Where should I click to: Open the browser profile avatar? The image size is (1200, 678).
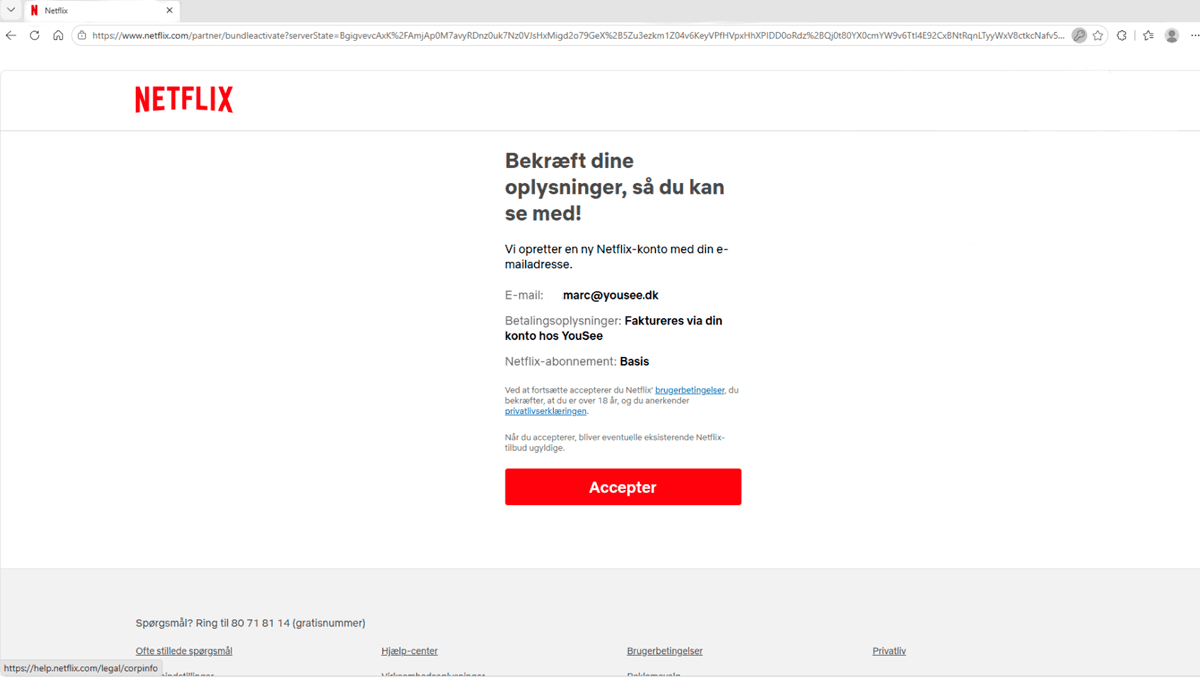click(x=1172, y=35)
